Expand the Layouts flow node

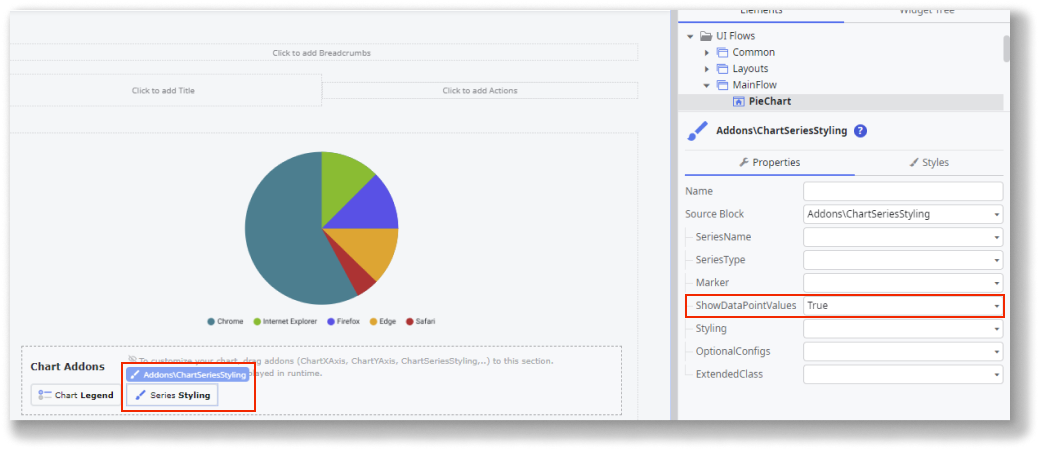point(707,68)
